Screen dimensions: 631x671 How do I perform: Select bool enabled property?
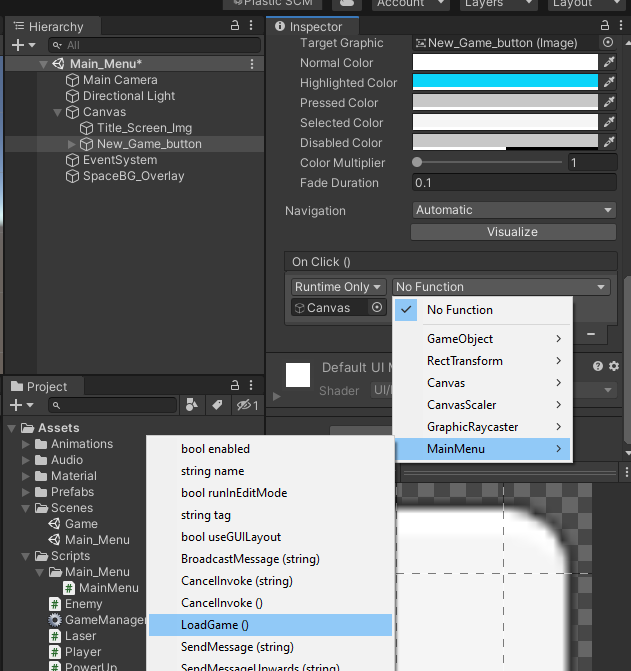click(270, 449)
